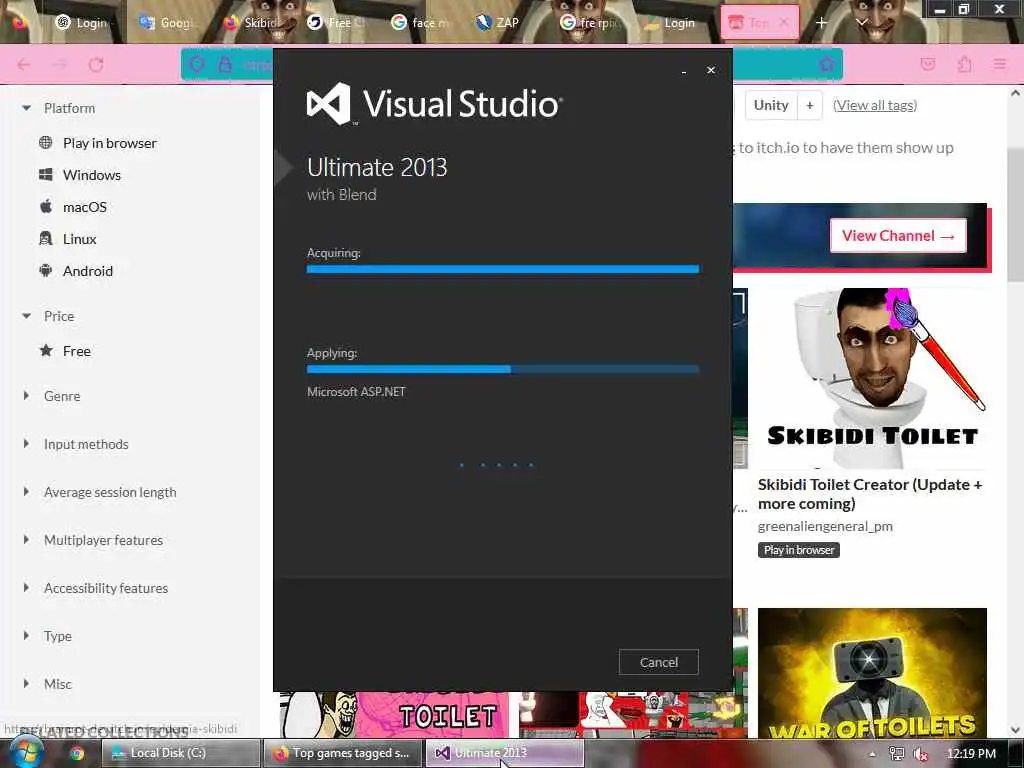The height and width of the screenshot is (768, 1024).
Task: Click the shield tracking protection icon
Action: pyautogui.click(x=197, y=64)
